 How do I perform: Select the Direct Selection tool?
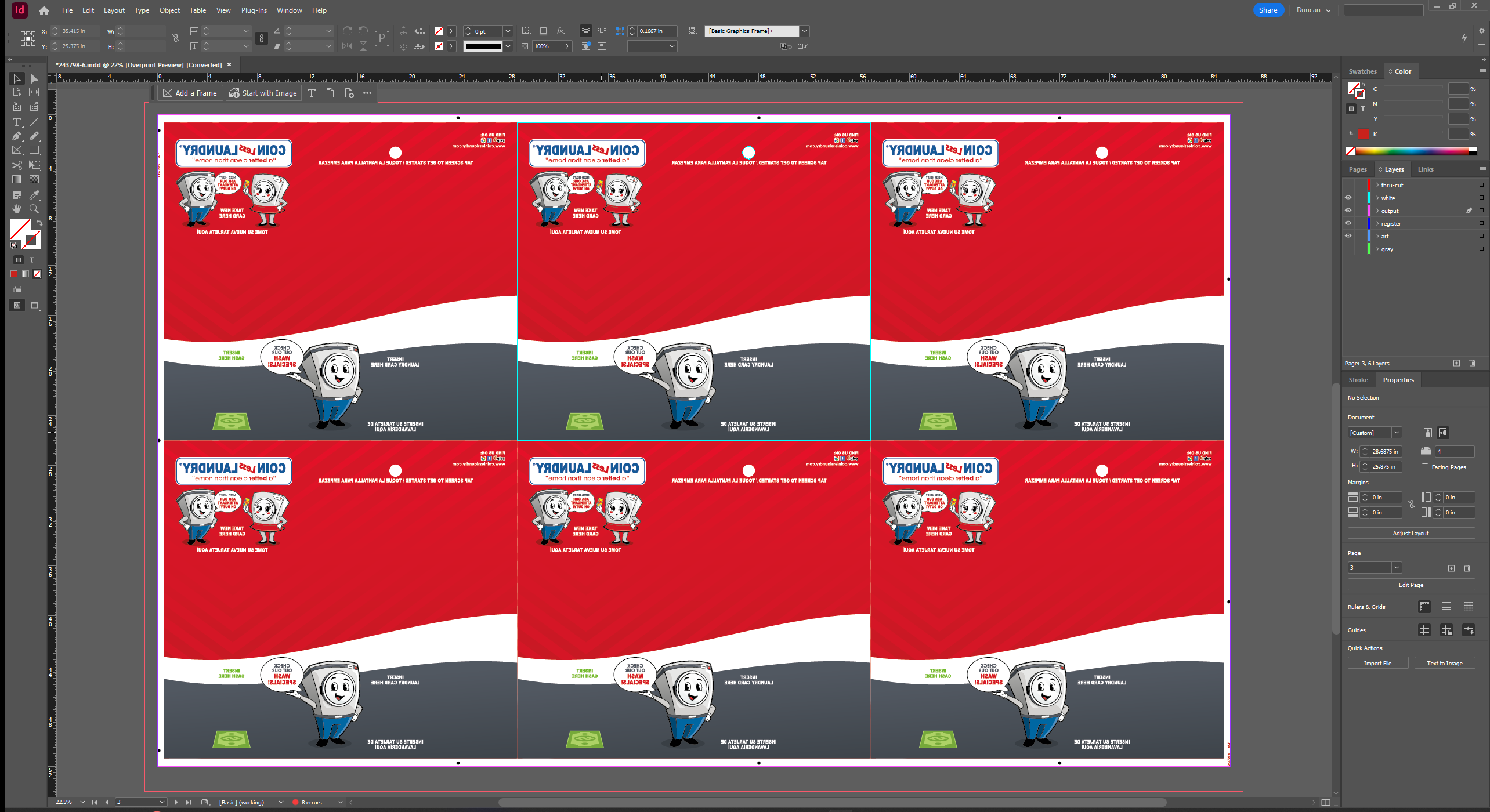pos(34,78)
